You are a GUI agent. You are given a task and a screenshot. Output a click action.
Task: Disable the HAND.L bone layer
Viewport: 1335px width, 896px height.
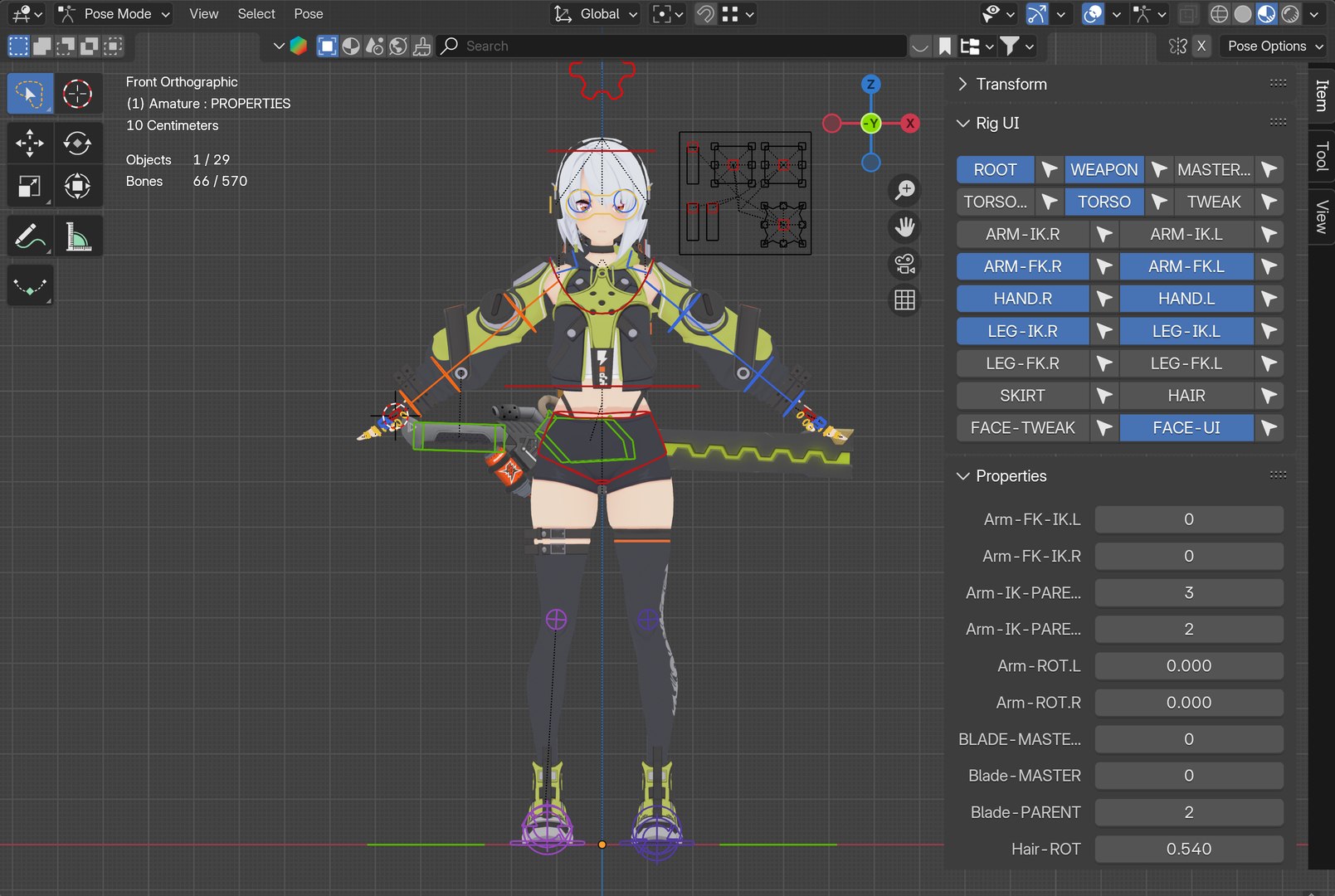pos(1186,299)
